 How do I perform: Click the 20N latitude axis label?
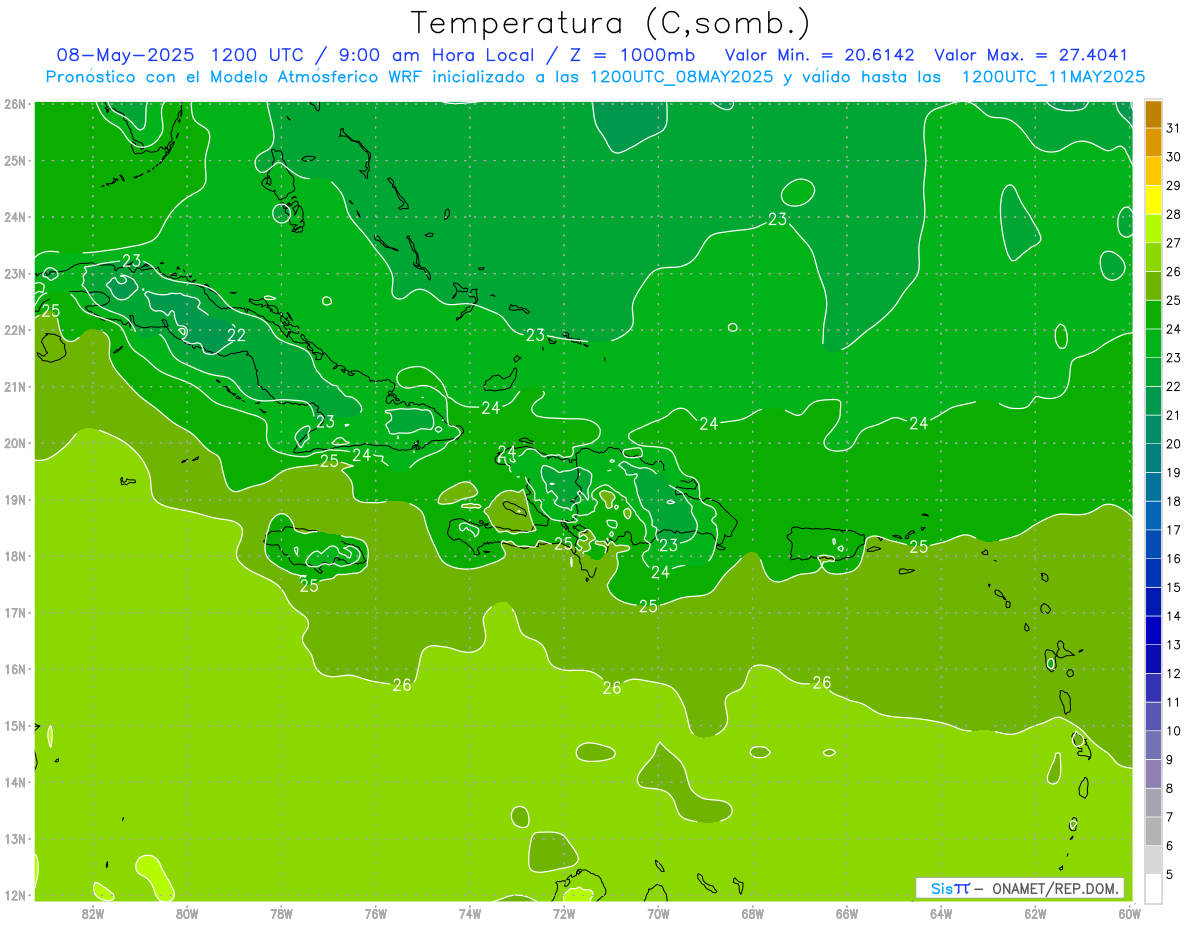[x=15, y=443]
